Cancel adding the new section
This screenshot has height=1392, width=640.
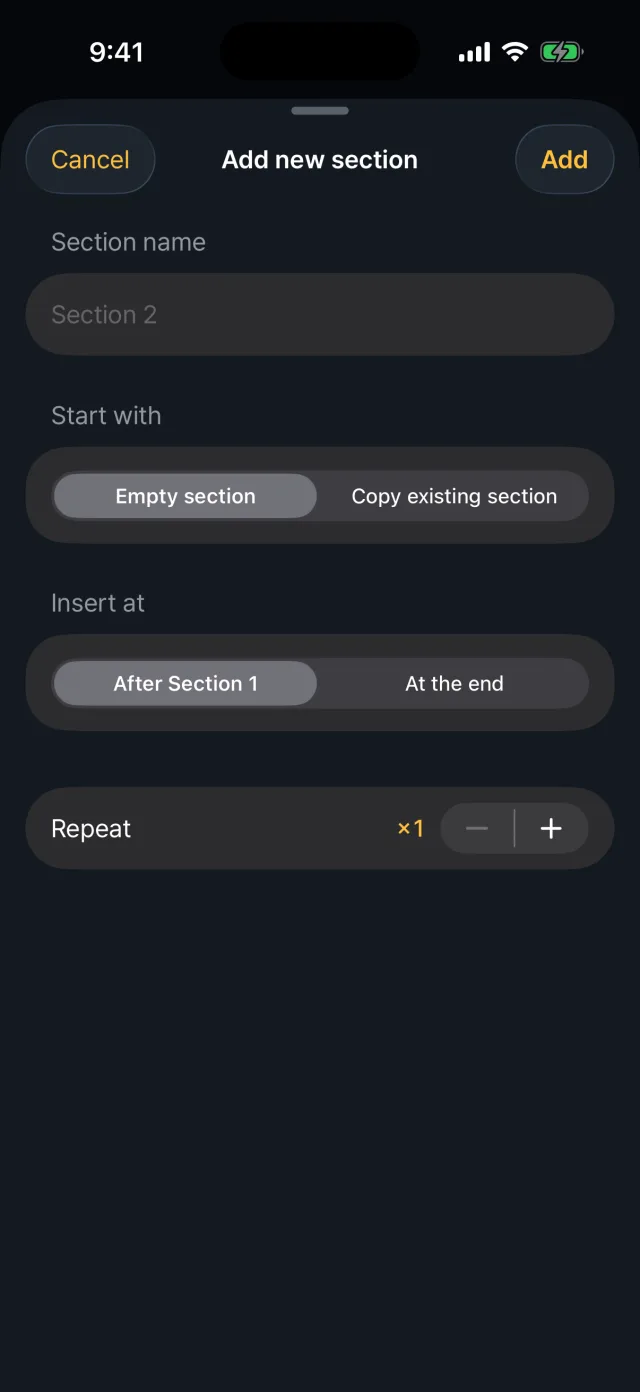90,159
